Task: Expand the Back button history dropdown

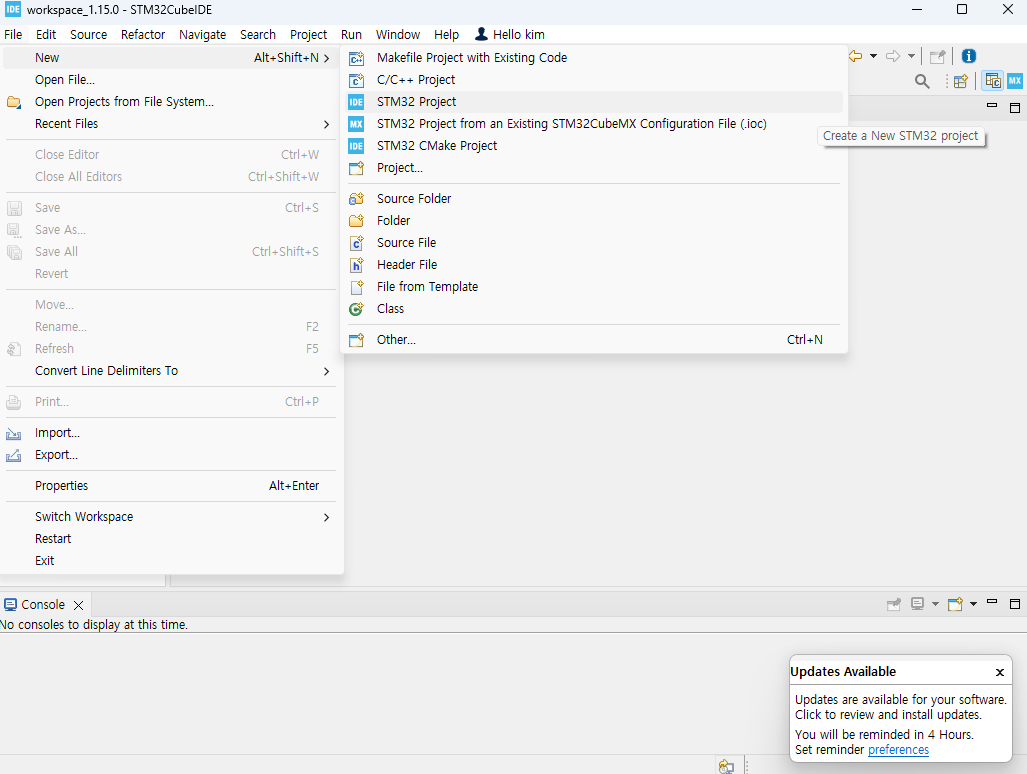Action: pyautogui.click(x=871, y=56)
